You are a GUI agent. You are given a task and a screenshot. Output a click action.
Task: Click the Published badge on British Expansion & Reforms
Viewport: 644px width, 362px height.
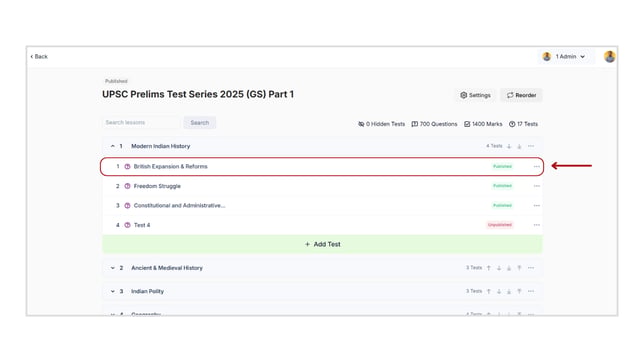502,166
